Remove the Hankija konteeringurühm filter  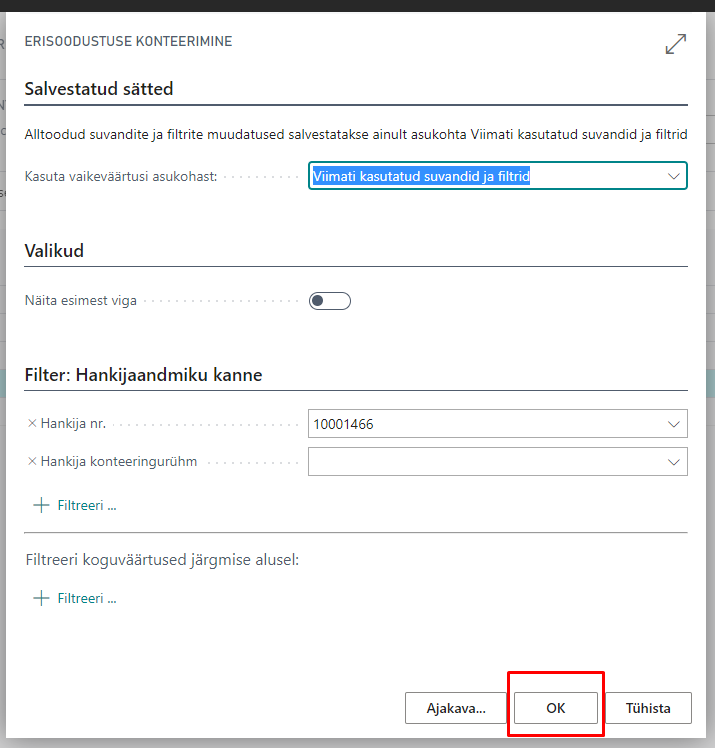[x=32, y=461]
